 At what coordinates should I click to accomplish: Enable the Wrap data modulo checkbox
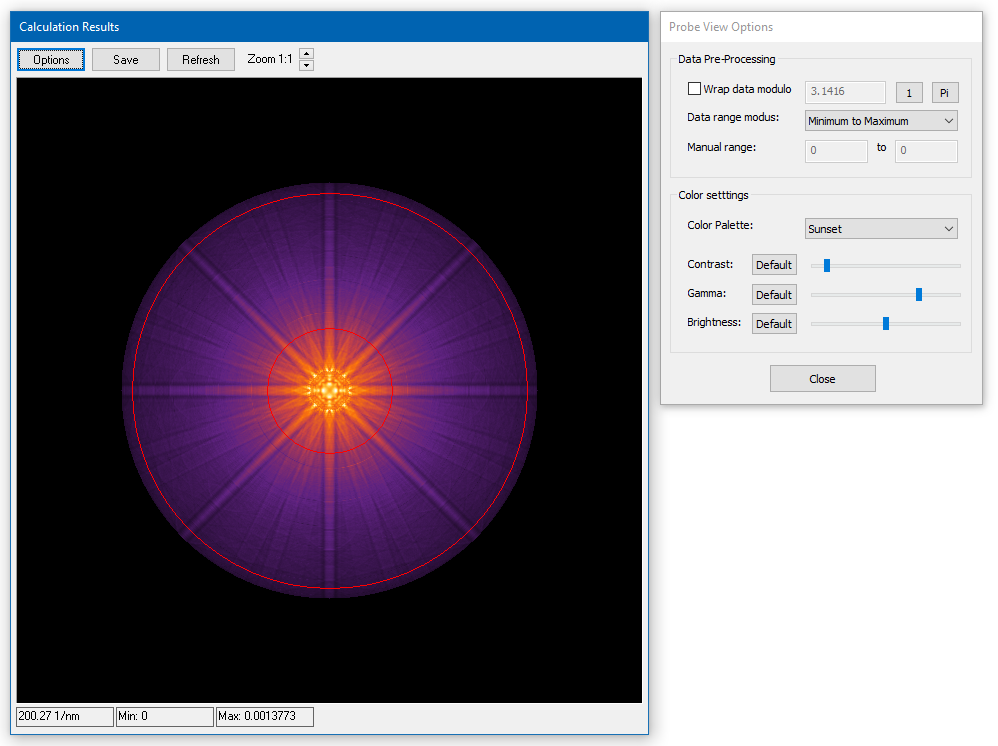coord(694,89)
